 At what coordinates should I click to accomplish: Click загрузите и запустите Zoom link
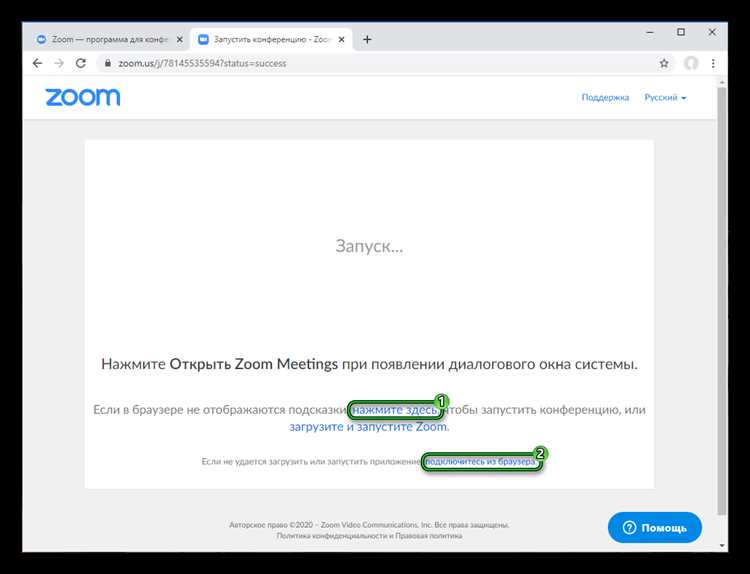[368, 427]
